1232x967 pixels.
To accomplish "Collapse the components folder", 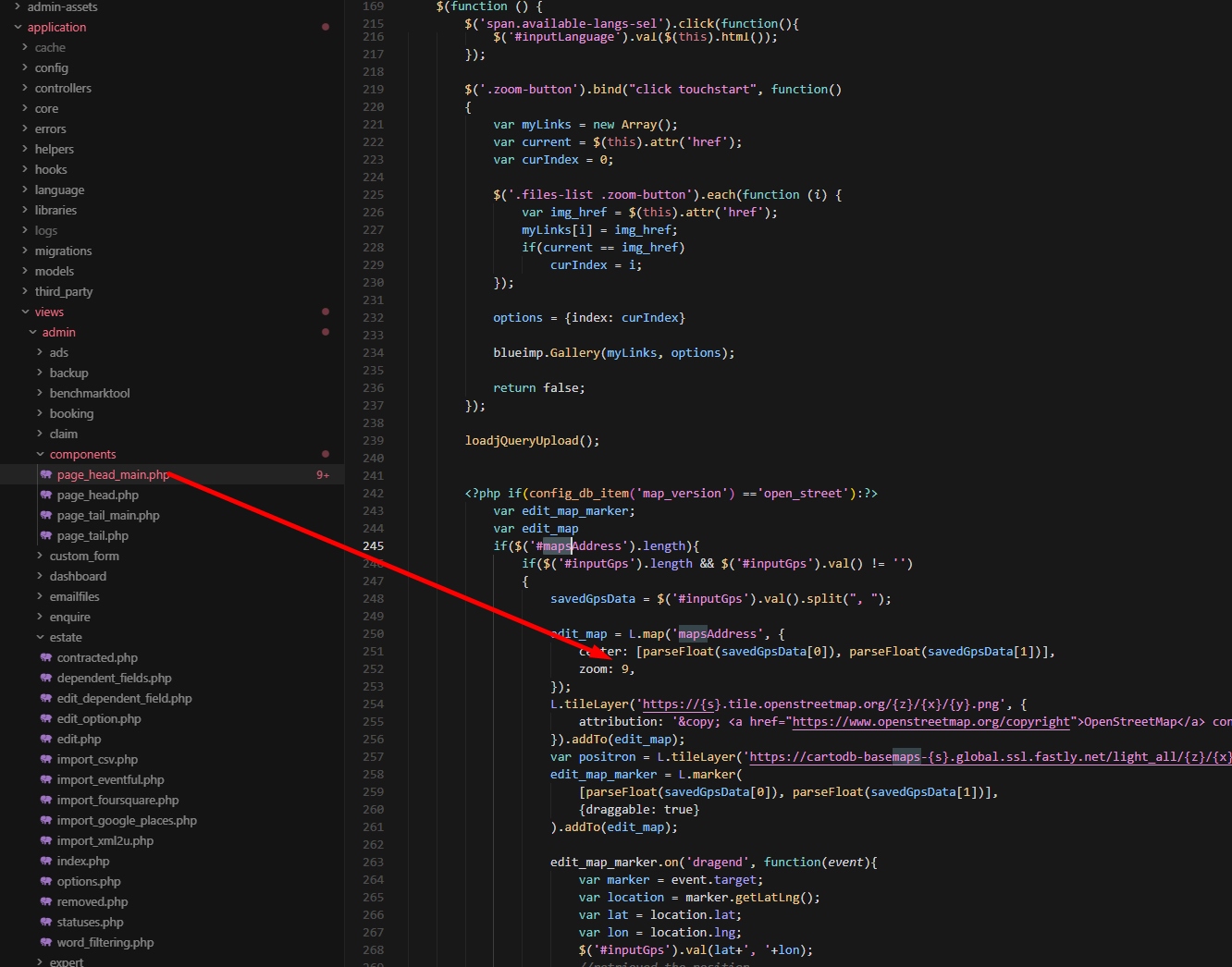I will click(x=40, y=455).
